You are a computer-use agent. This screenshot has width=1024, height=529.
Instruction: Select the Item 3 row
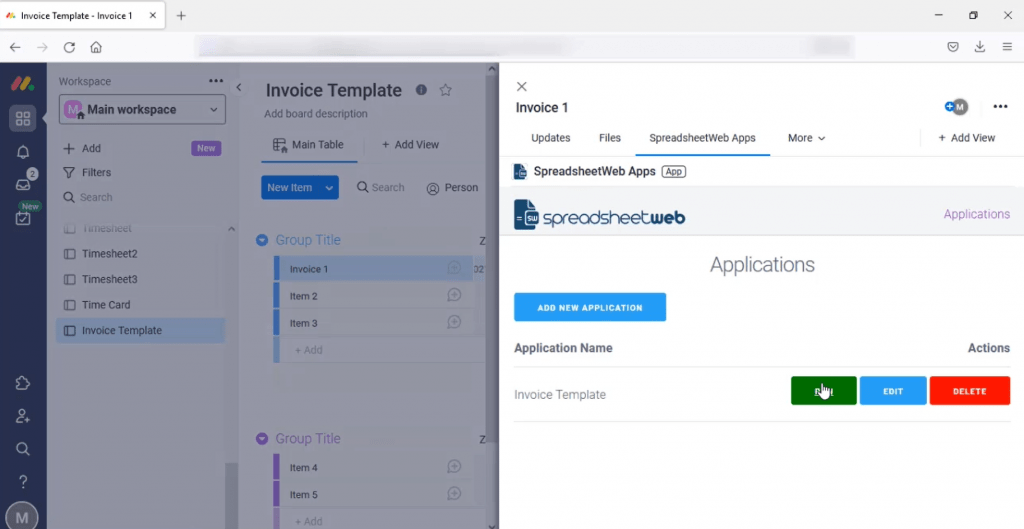pyautogui.click(x=372, y=323)
